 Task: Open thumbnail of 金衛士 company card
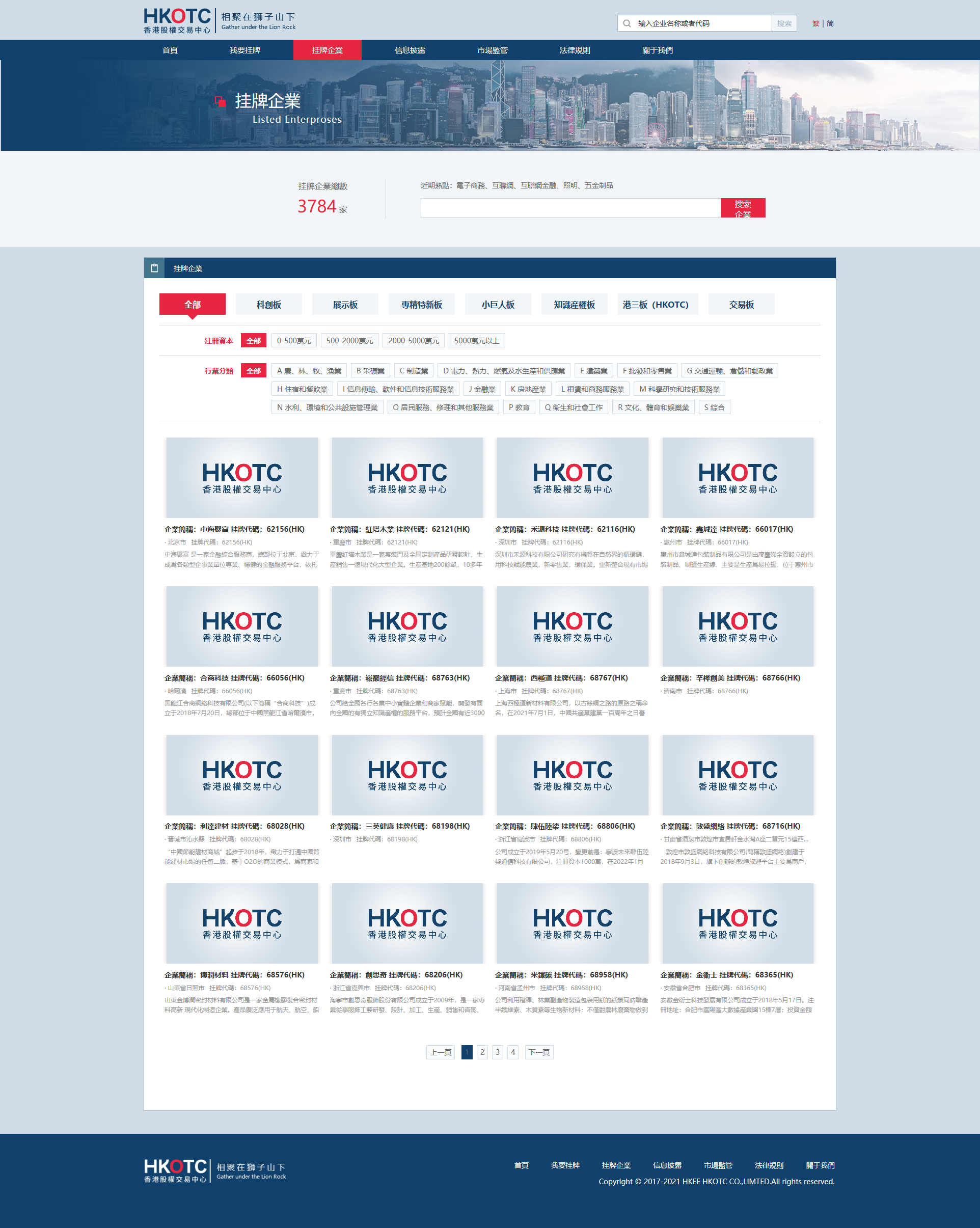click(x=738, y=923)
